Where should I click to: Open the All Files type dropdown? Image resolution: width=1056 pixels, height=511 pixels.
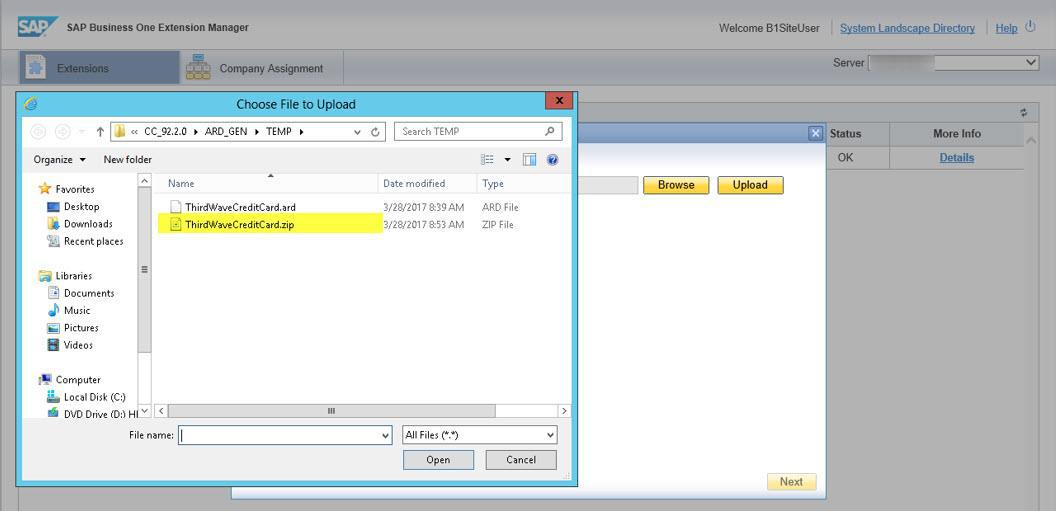click(x=480, y=436)
